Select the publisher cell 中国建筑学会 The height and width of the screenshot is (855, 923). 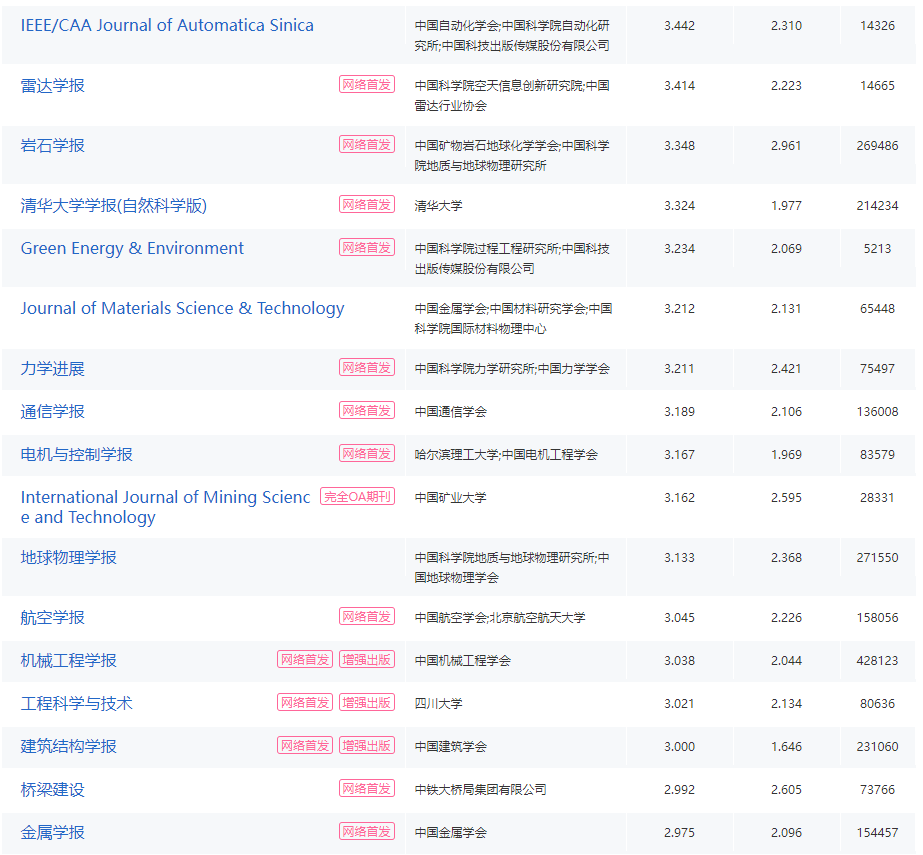click(x=451, y=747)
